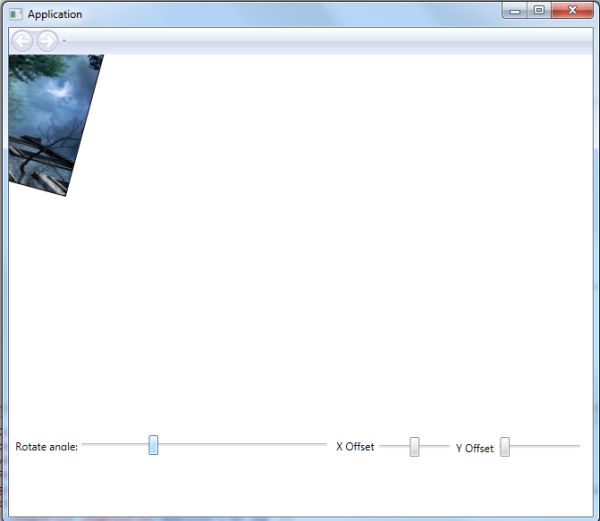Minimize the Application window
The image size is (600, 521).
(x=515, y=10)
